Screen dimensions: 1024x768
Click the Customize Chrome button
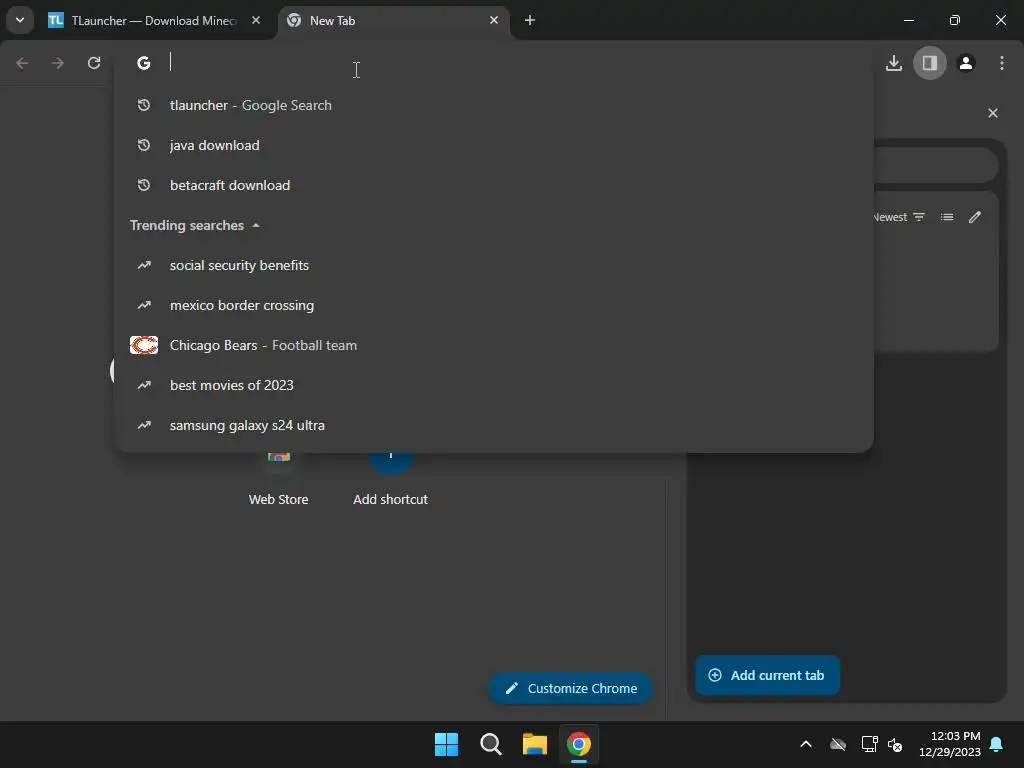(x=570, y=688)
